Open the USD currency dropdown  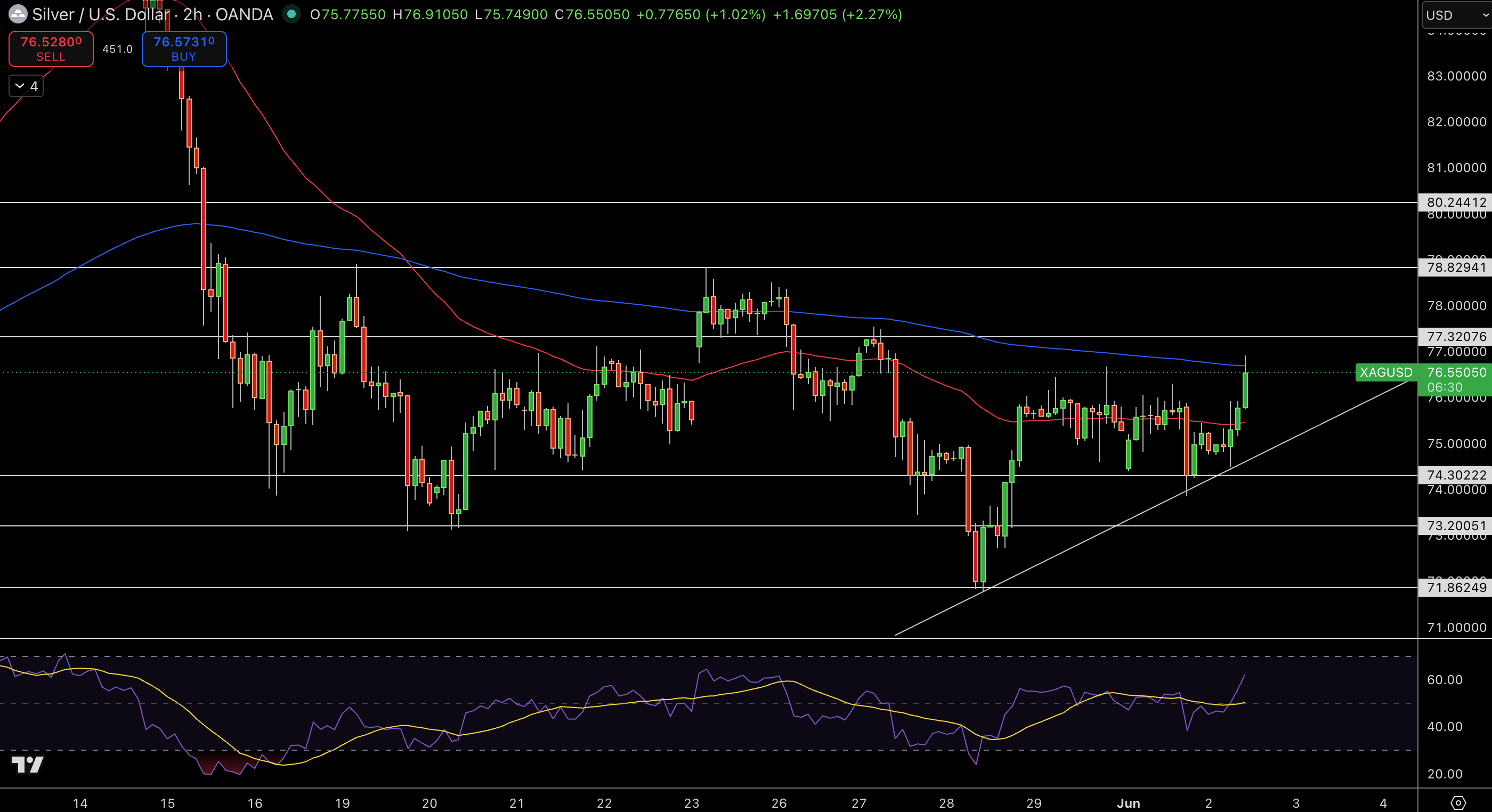pyautogui.click(x=1457, y=15)
